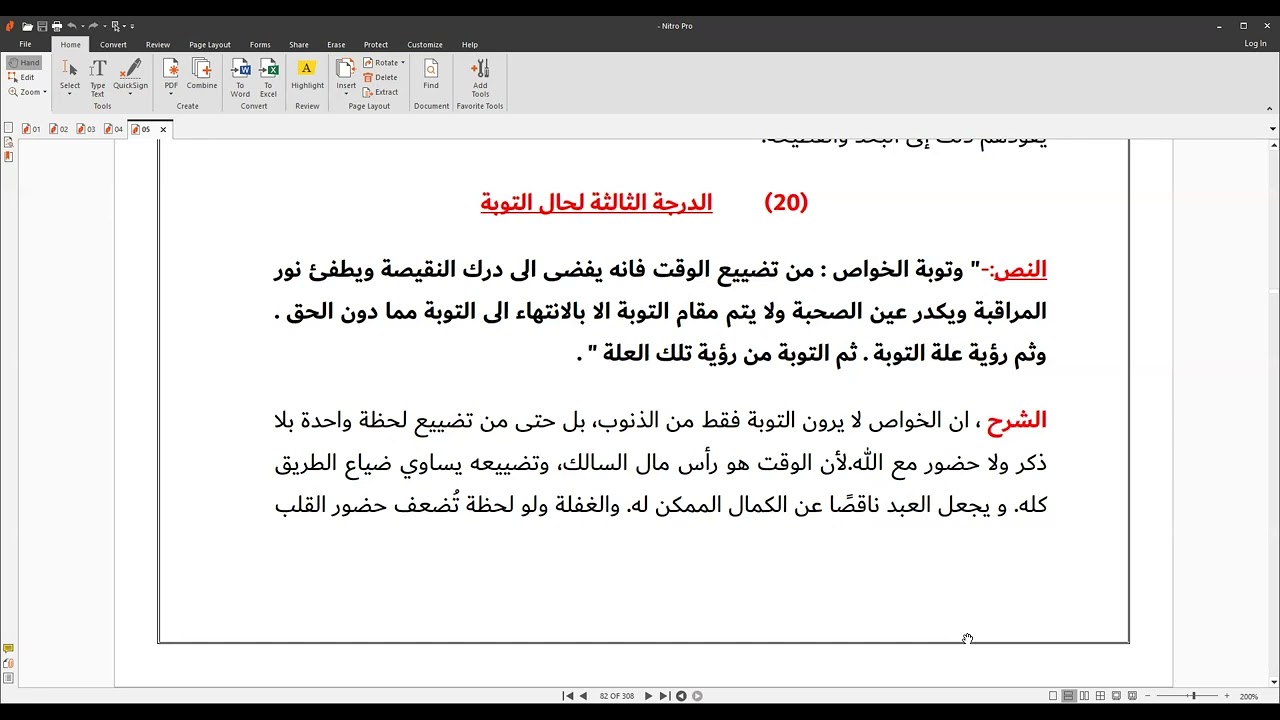This screenshot has height=720, width=1280.
Task: Save document via quick access toolbar
Action: (42, 26)
